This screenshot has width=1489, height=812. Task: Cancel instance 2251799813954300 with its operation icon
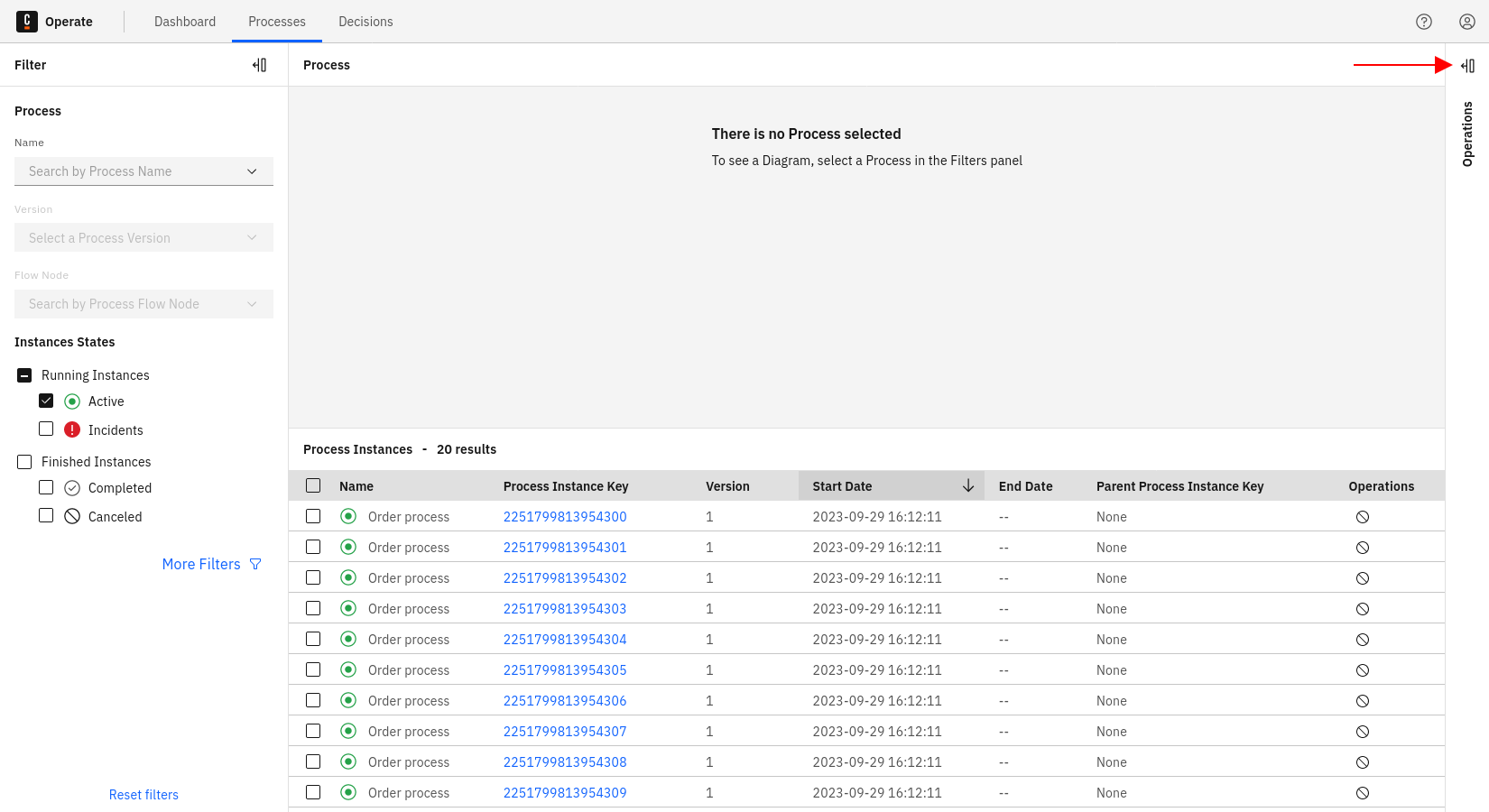pos(1363,517)
